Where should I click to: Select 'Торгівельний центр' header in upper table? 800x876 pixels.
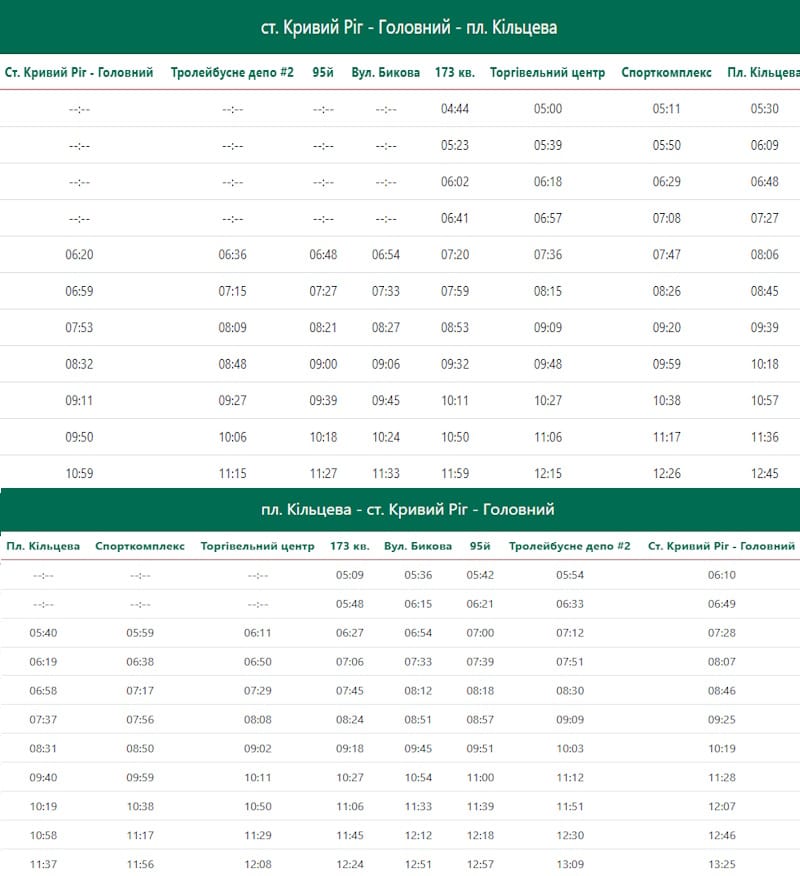tap(547, 73)
